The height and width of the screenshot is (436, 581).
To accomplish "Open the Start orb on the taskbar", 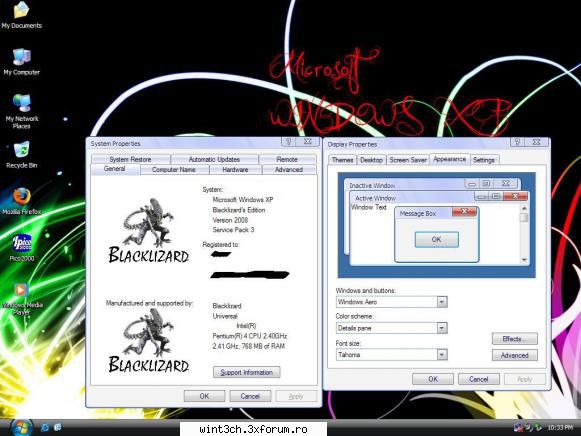I will [21, 428].
